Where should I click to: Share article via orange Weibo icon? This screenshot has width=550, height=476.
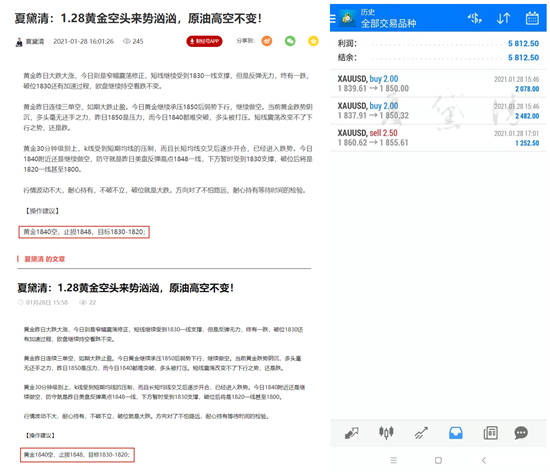(x=267, y=41)
